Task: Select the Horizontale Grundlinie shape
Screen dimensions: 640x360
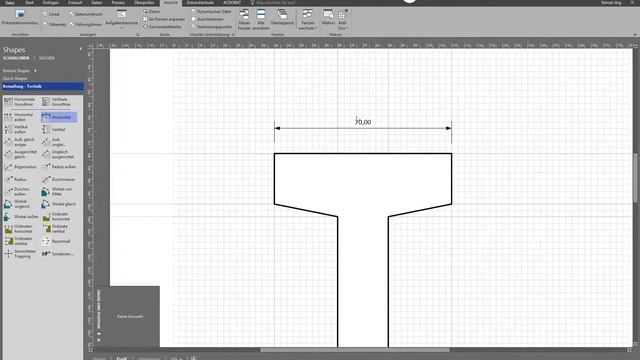Action: (x=20, y=102)
